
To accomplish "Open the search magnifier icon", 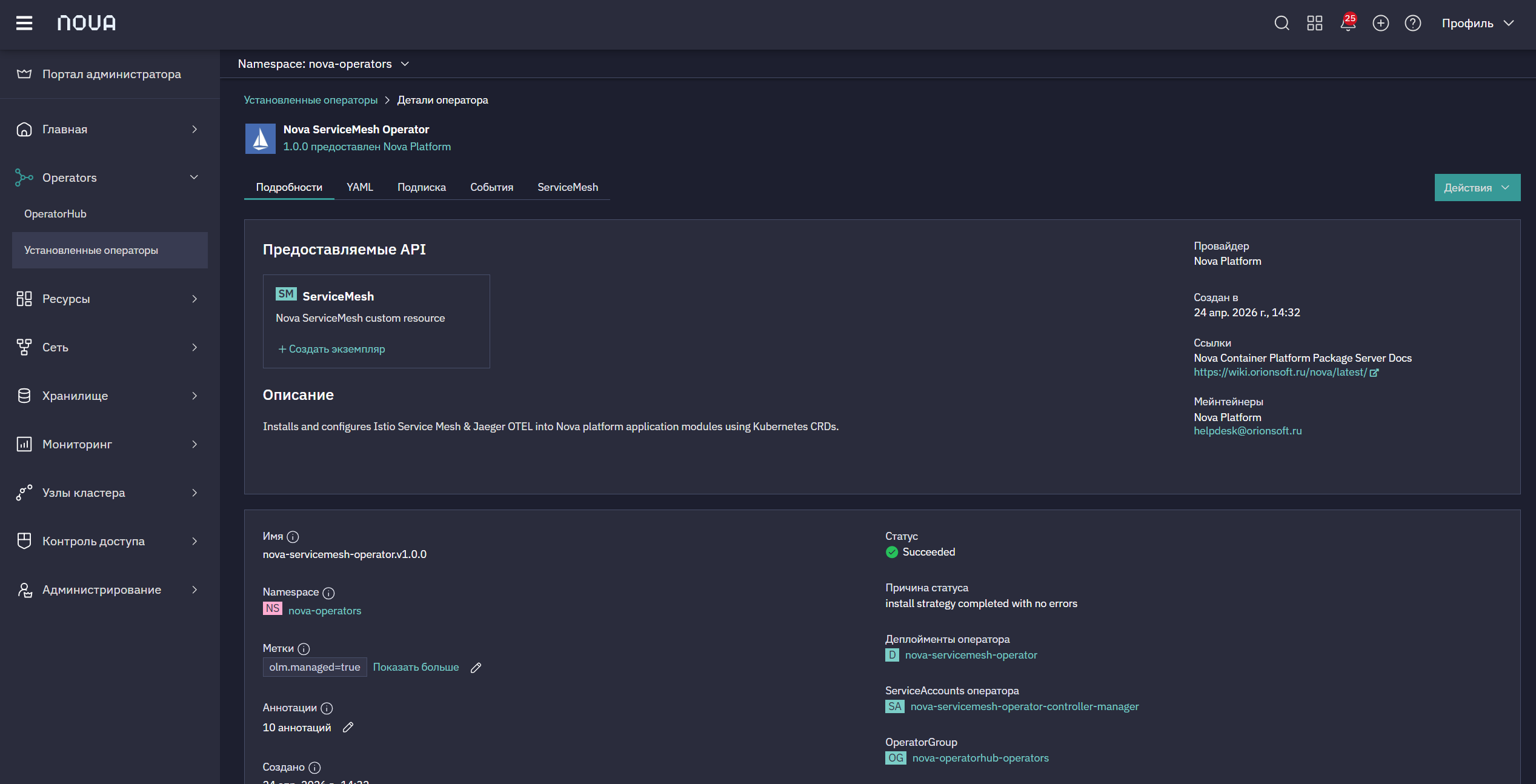I will [1282, 23].
